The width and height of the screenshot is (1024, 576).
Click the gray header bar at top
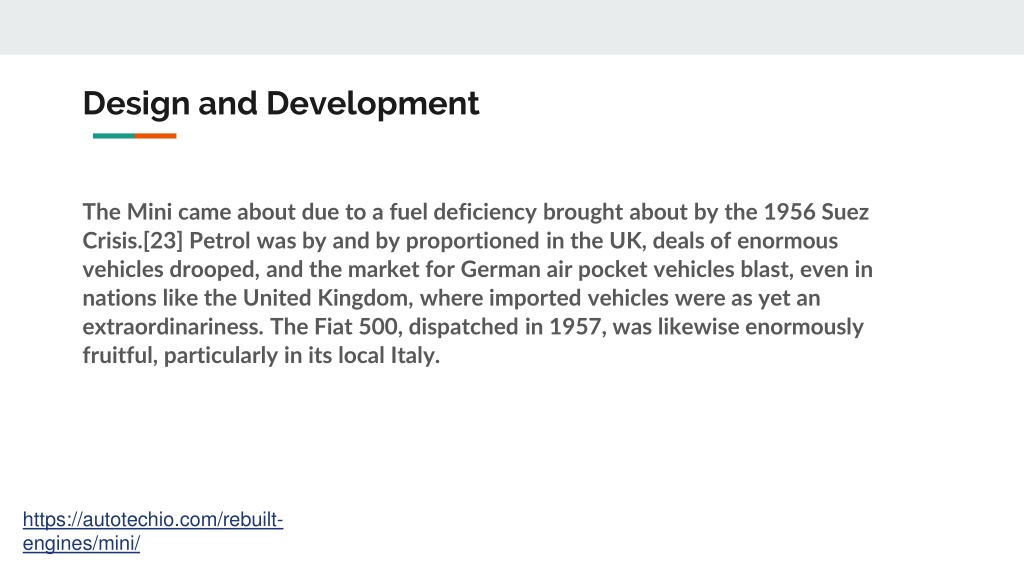[512, 27]
